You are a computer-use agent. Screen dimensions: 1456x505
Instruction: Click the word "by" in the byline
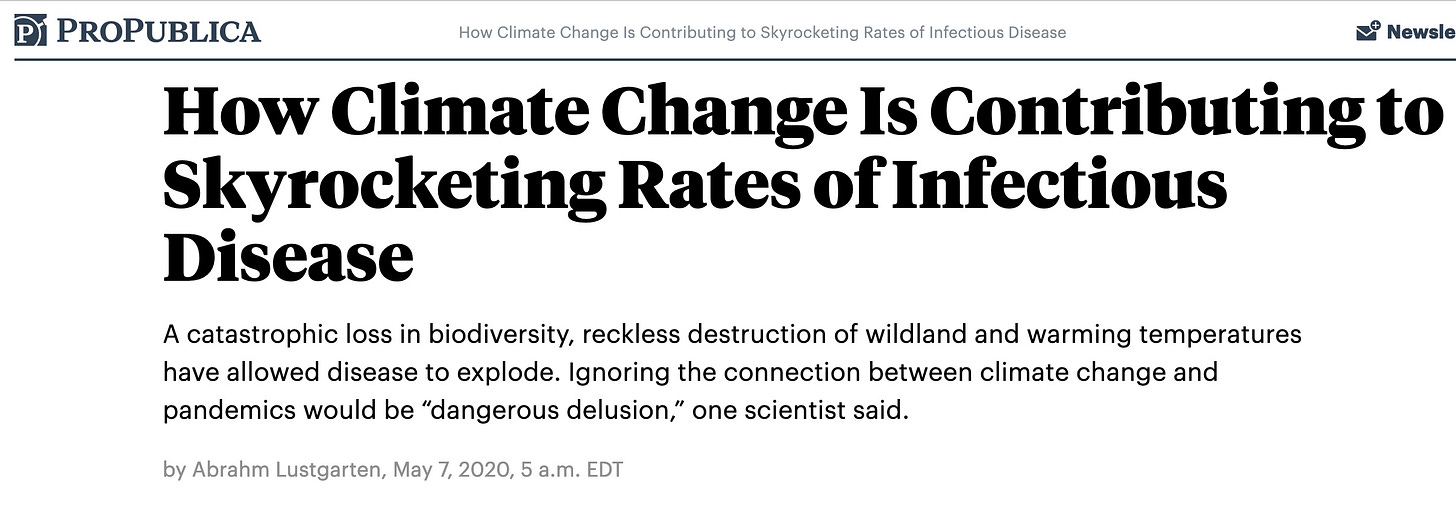174,470
